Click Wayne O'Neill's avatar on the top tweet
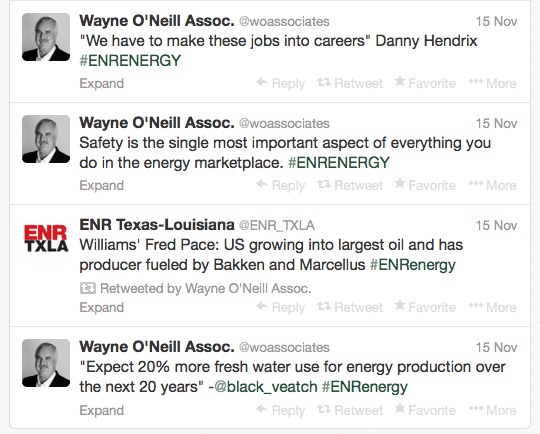 click(46, 37)
